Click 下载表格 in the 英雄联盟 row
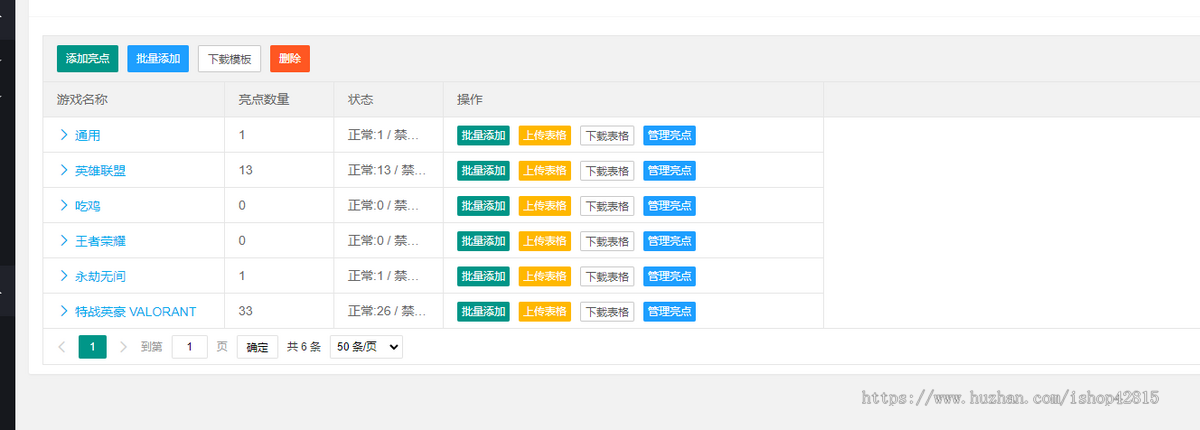Viewport: 1200px width, 430px height. (607, 170)
